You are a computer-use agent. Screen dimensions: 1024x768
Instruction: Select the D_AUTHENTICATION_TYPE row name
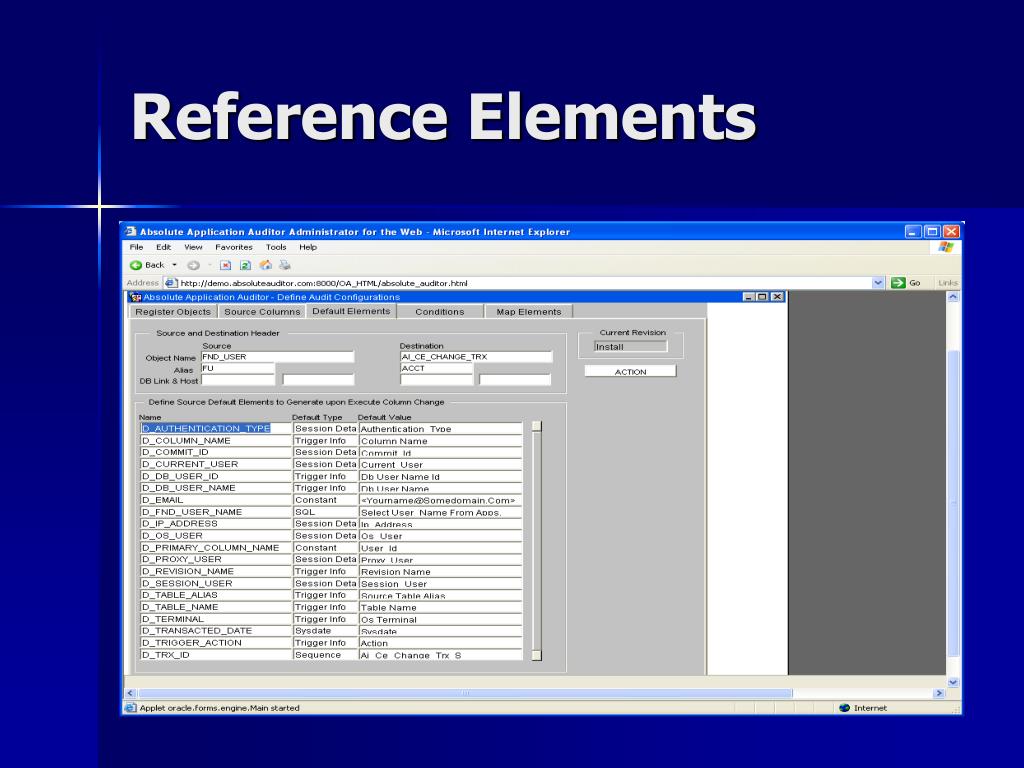(216, 428)
